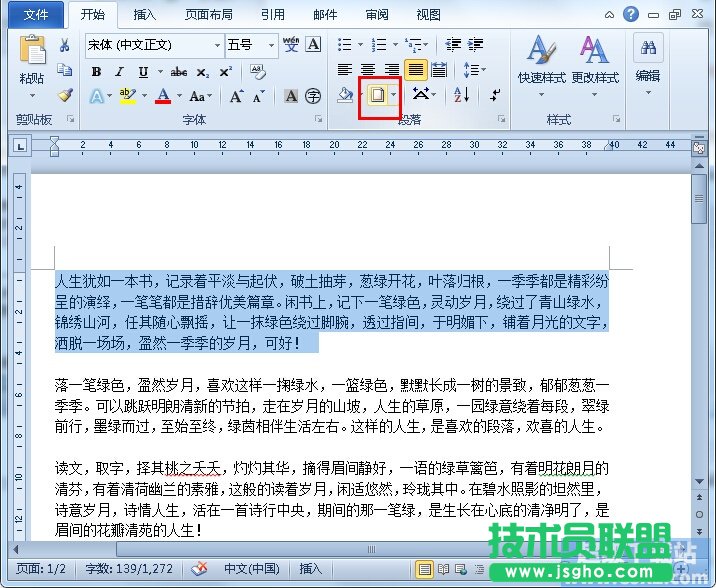
Task: Switch to the 插入 ribbon tab
Action: point(144,15)
